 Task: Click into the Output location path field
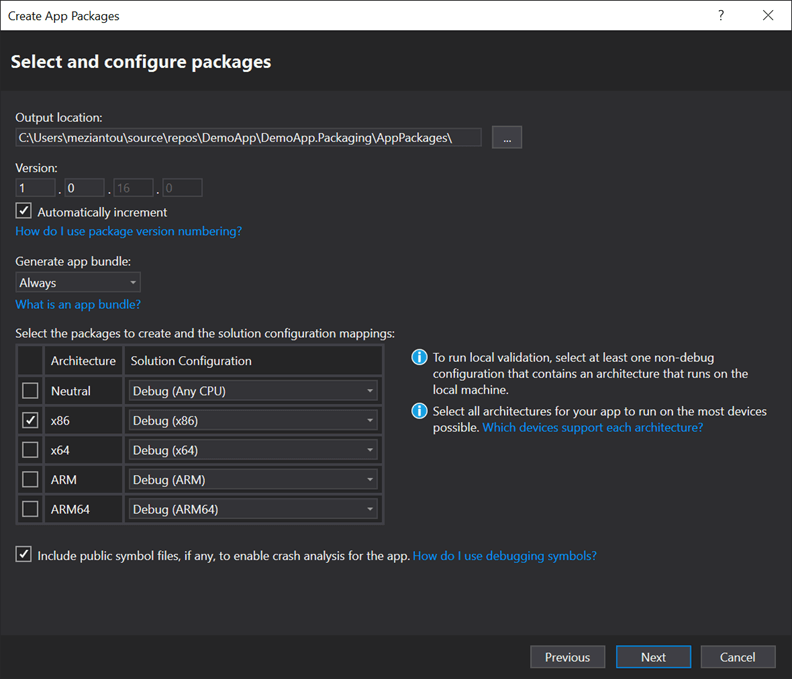[x=248, y=137]
